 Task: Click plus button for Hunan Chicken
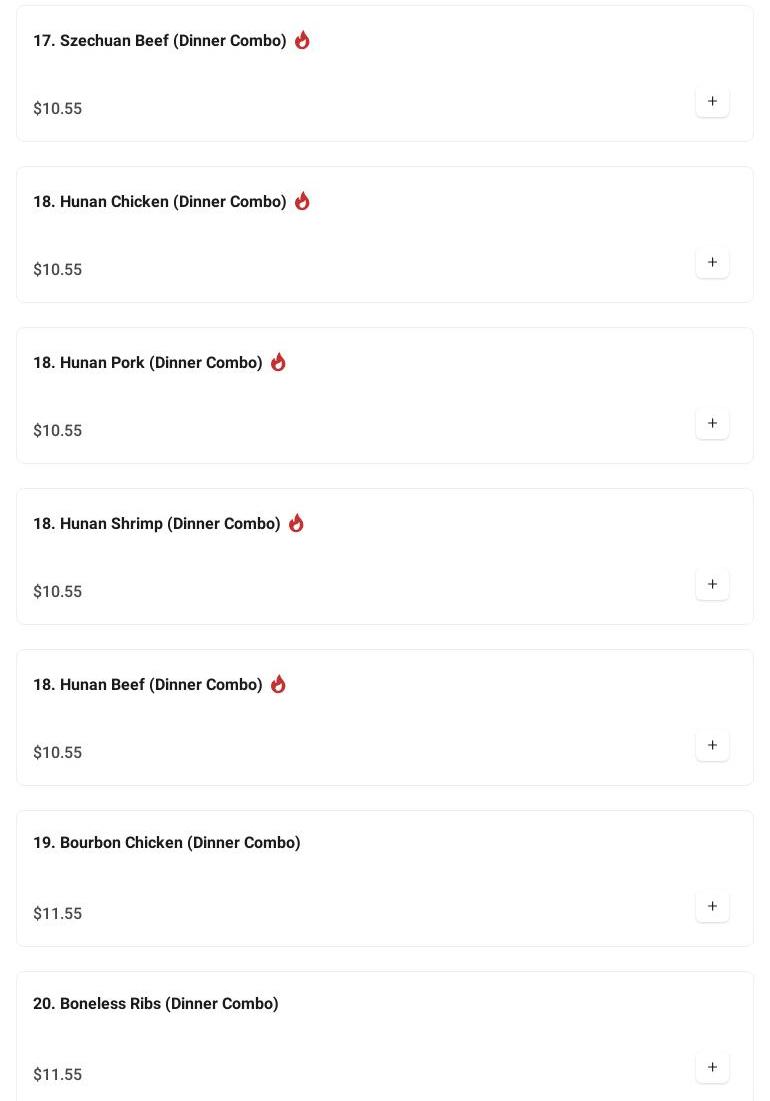(x=712, y=262)
